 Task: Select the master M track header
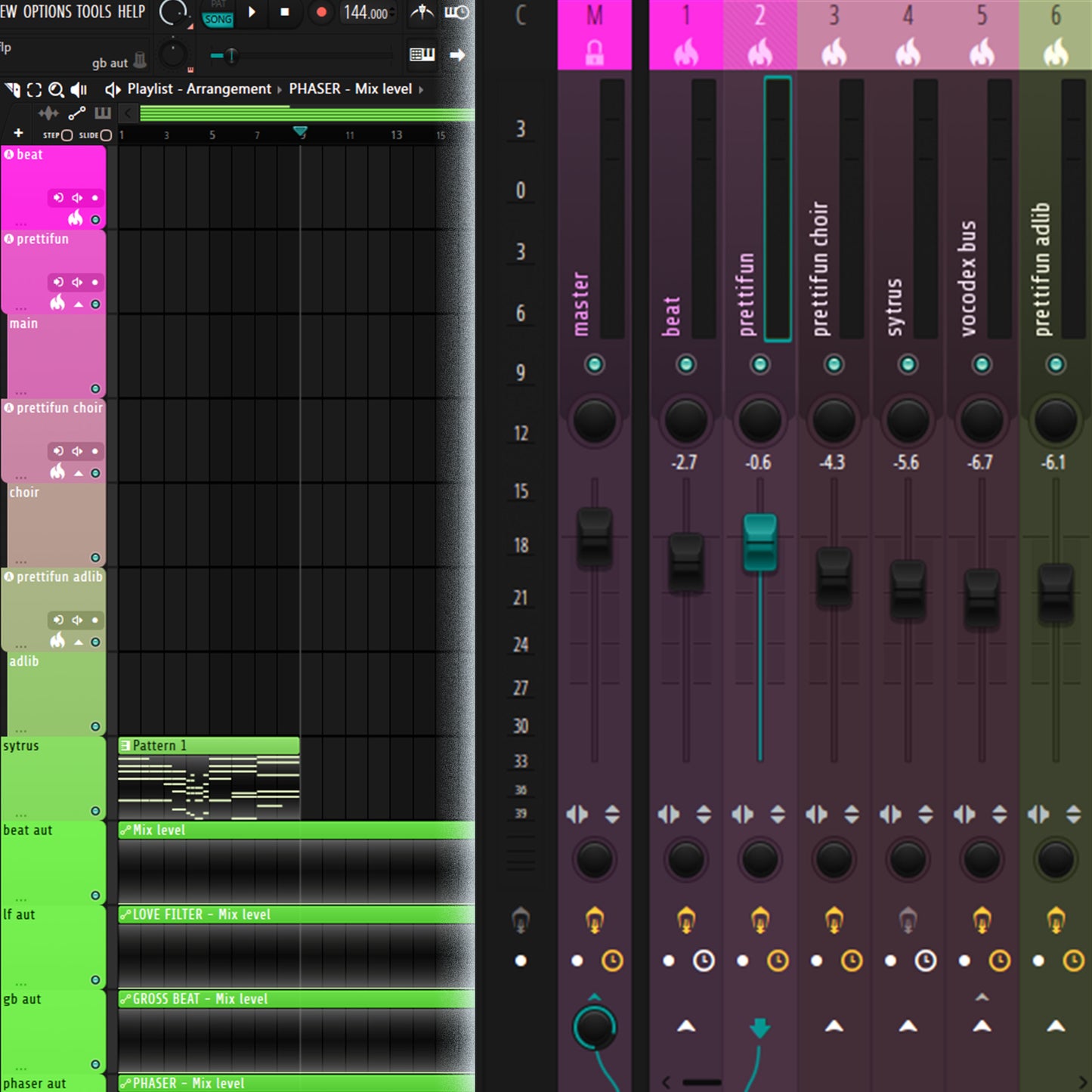coord(595,35)
